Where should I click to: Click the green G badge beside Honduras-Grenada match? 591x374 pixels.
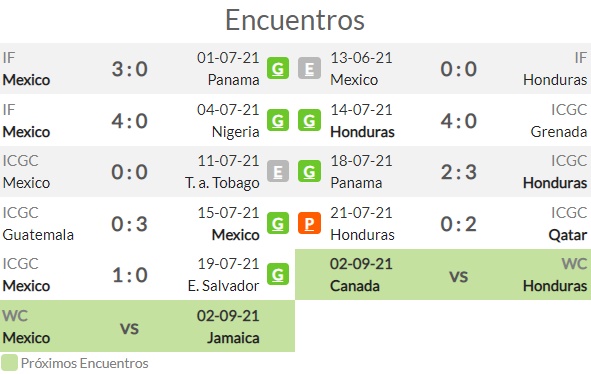[x=309, y=120]
